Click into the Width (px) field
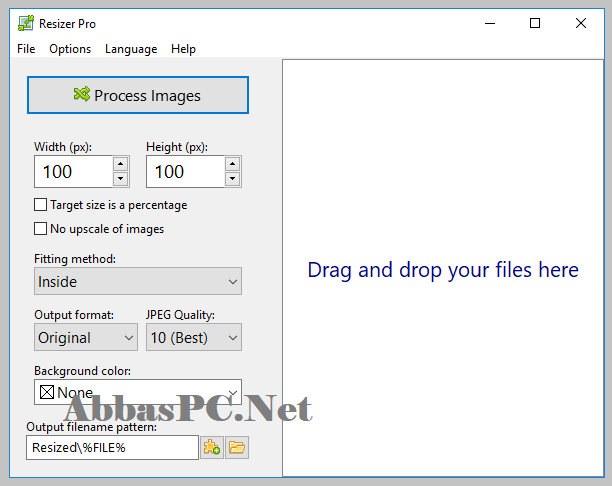This screenshot has width=612, height=486. (x=74, y=172)
